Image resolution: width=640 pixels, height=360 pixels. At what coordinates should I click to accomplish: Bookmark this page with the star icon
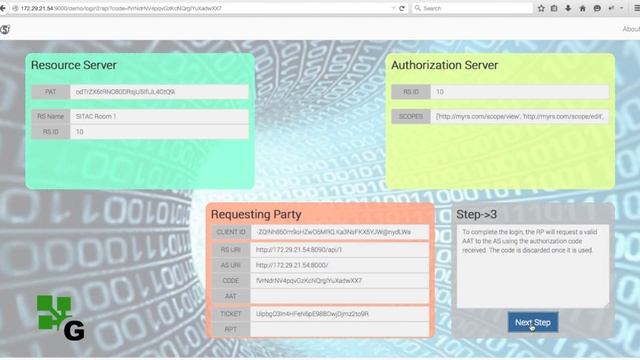click(x=541, y=8)
